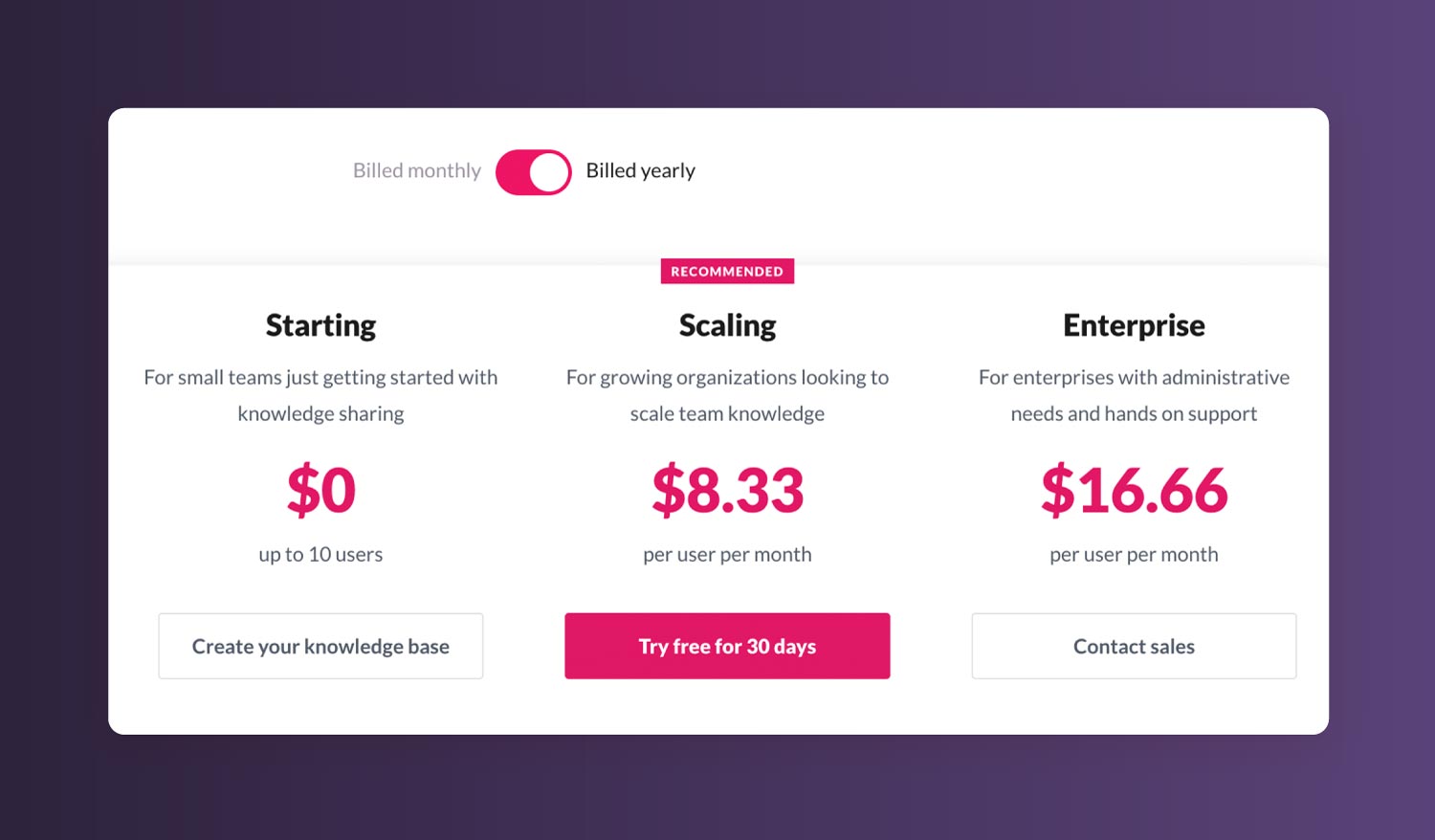
Task: Click the $0 price for Starting plan
Action: click(x=320, y=491)
